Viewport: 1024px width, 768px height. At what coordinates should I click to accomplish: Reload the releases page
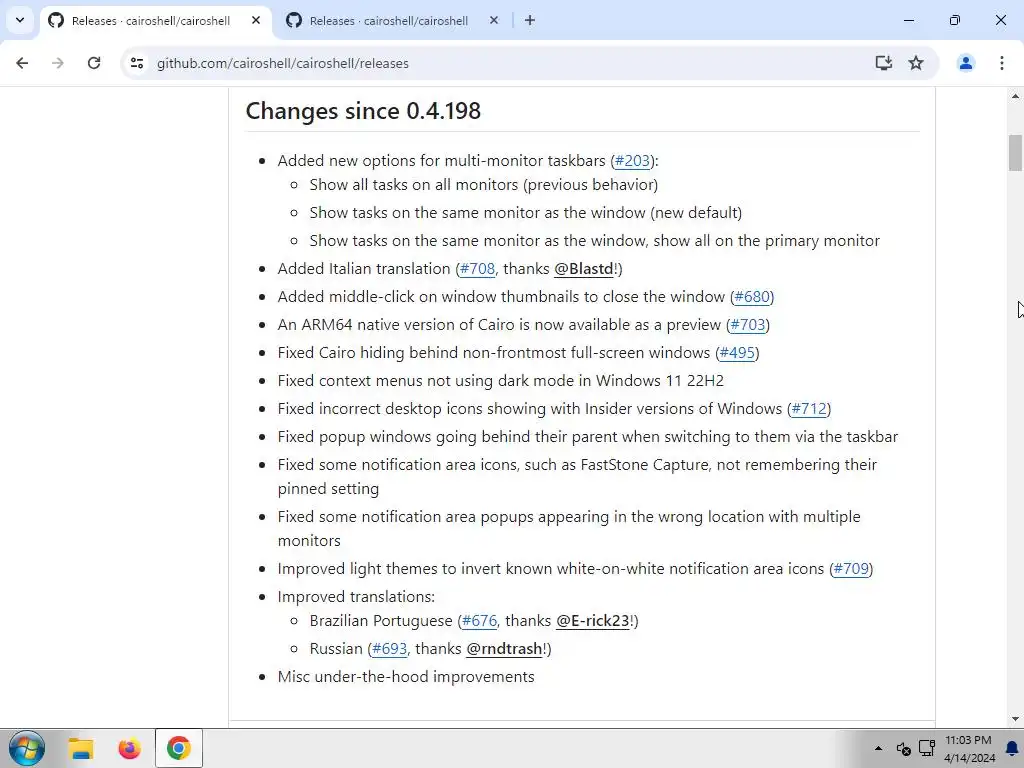(94, 63)
